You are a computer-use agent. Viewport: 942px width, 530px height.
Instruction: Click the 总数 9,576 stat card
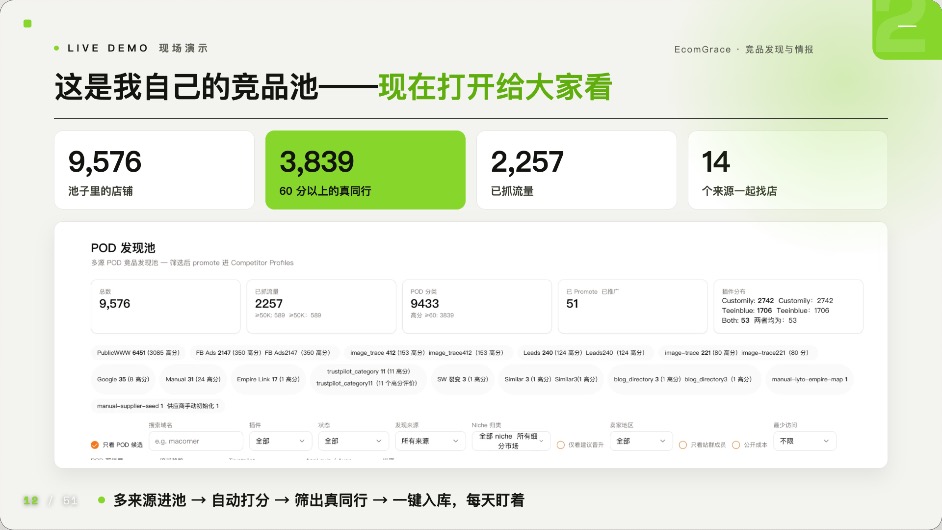(165, 306)
